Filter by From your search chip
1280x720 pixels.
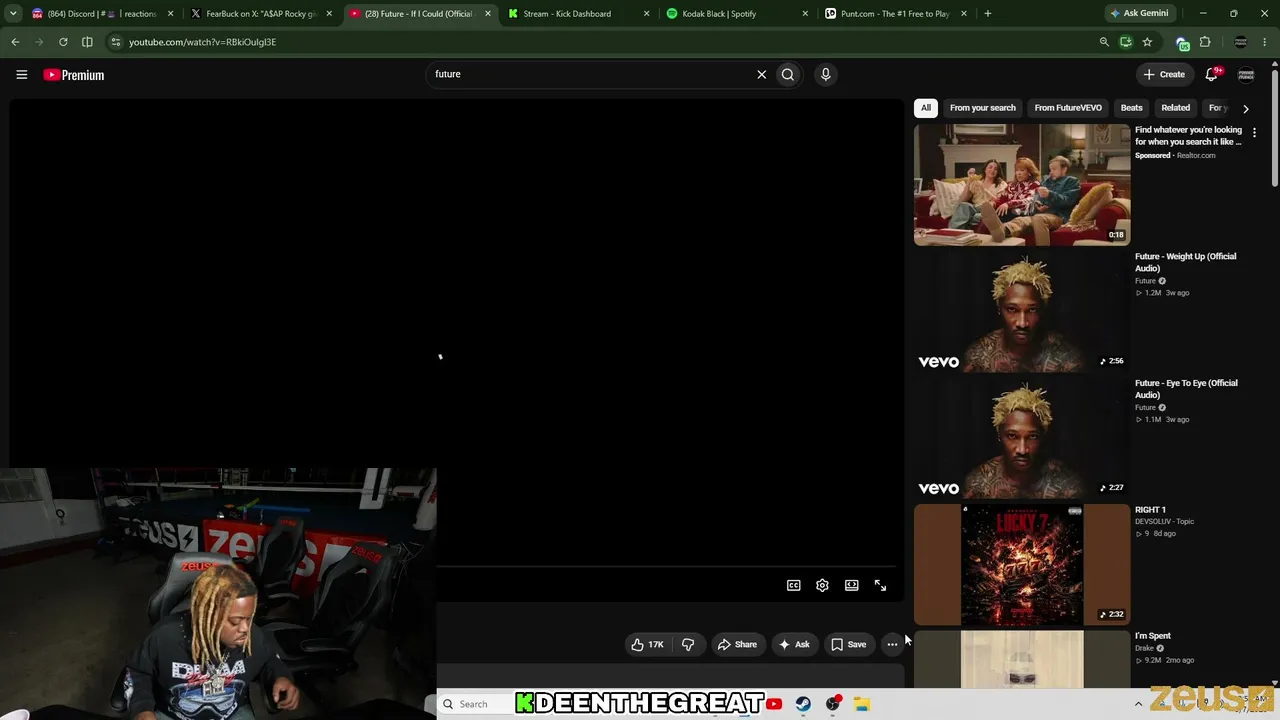982,108
